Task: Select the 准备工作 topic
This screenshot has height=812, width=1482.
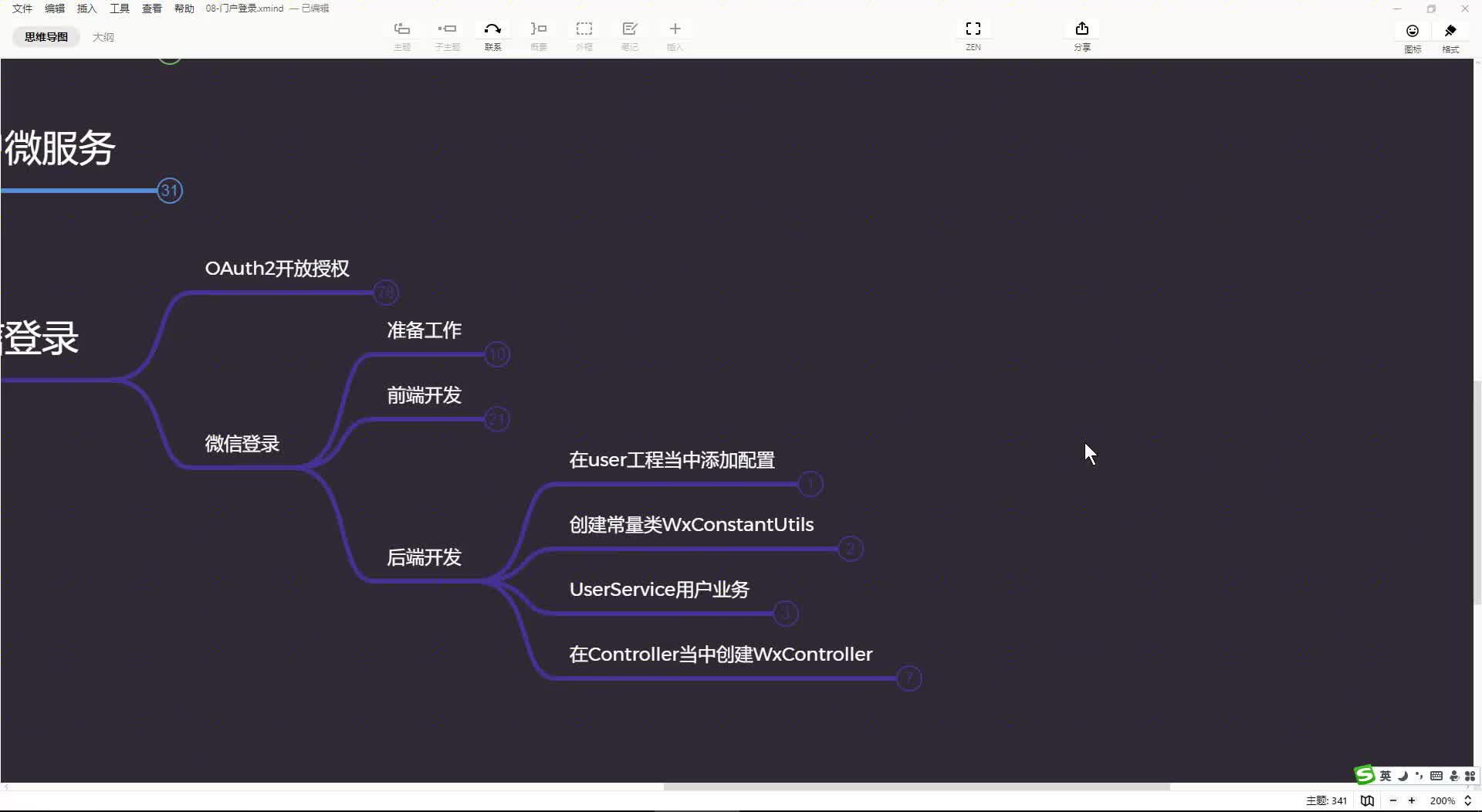Action: point(424,330)
